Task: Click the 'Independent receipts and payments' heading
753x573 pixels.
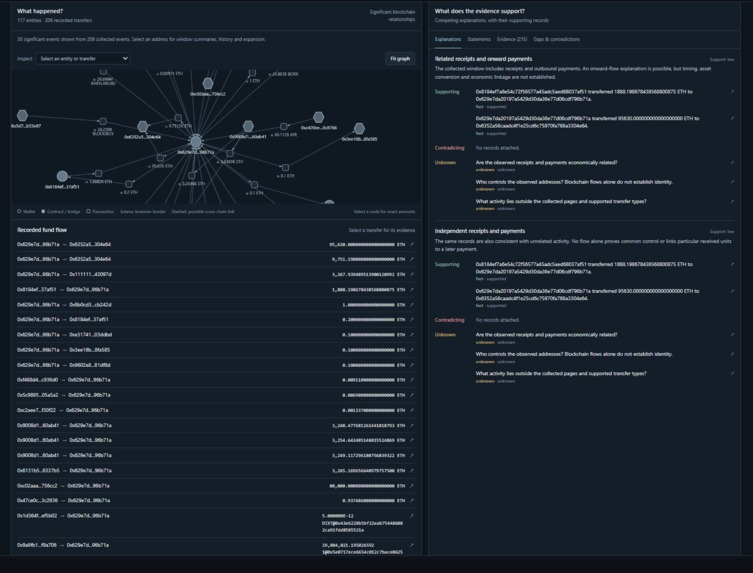Action: 480,231
